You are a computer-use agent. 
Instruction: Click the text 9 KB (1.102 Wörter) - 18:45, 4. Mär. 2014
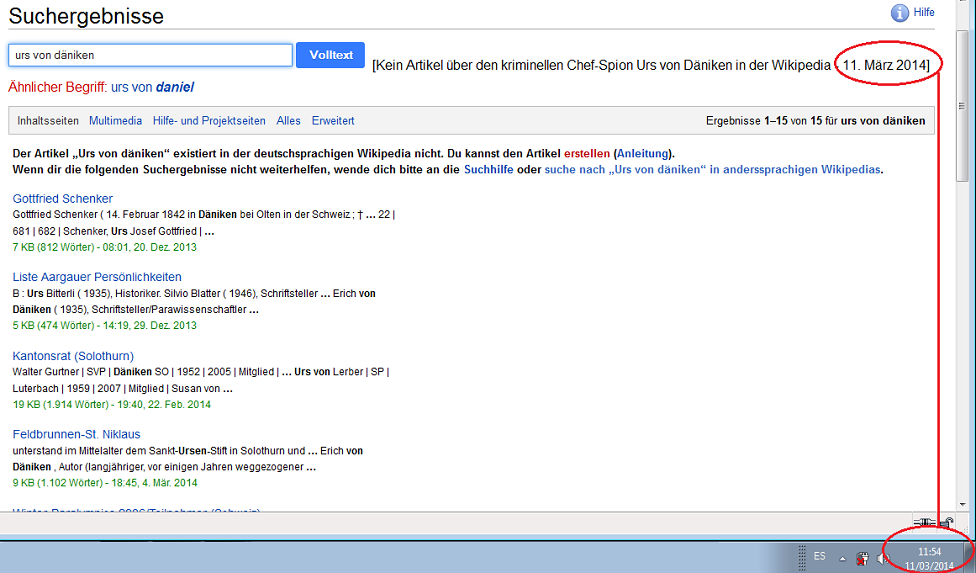[105, 483]
